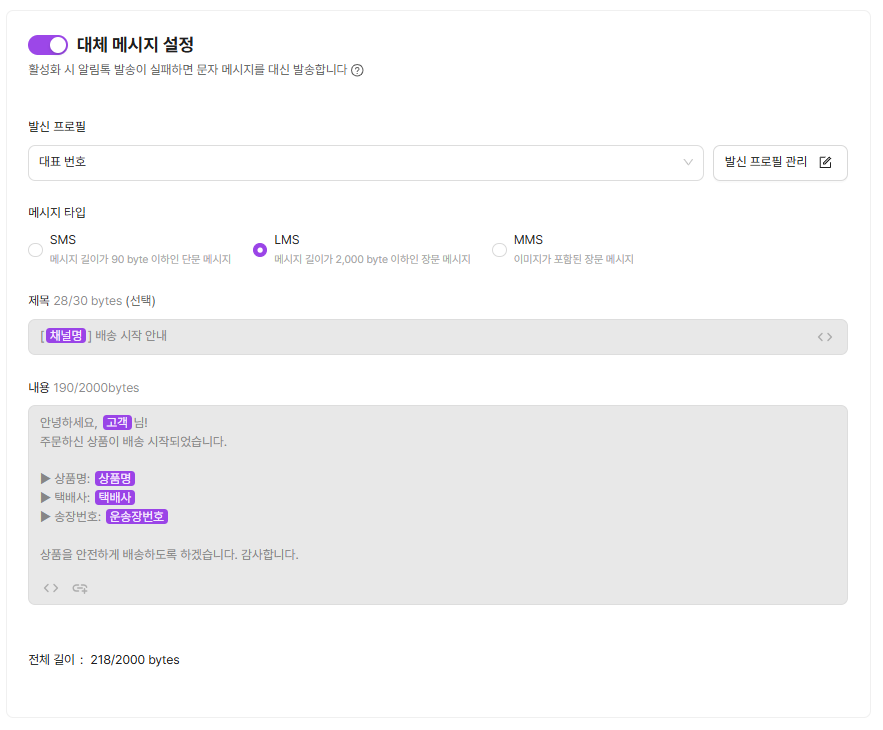Image resolution: width=883 pixels, height=730 pixels.
Task: Choose the MMS message type option
Action: point(500,249)
